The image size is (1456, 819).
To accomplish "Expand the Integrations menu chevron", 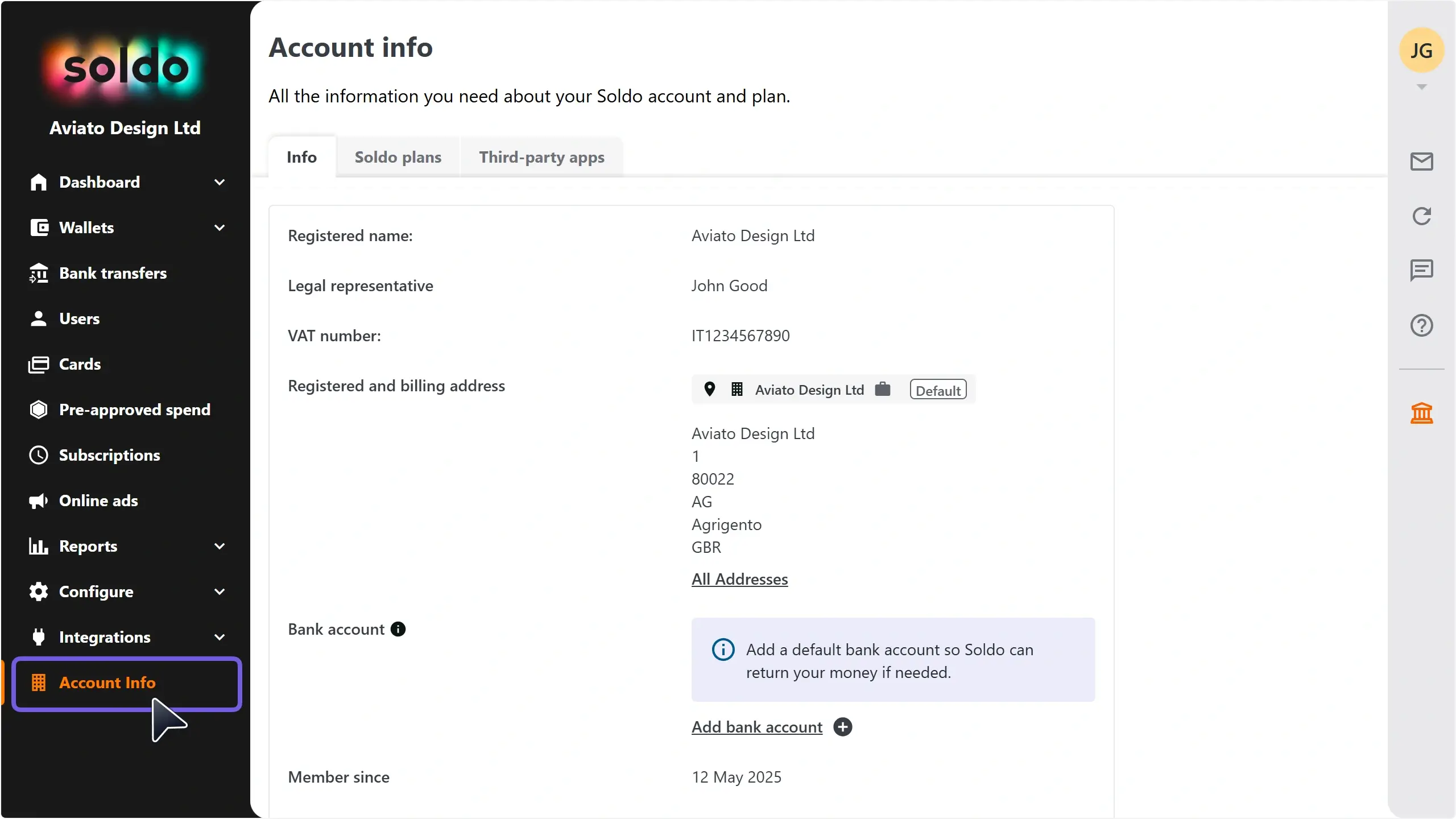I will 220,637.
